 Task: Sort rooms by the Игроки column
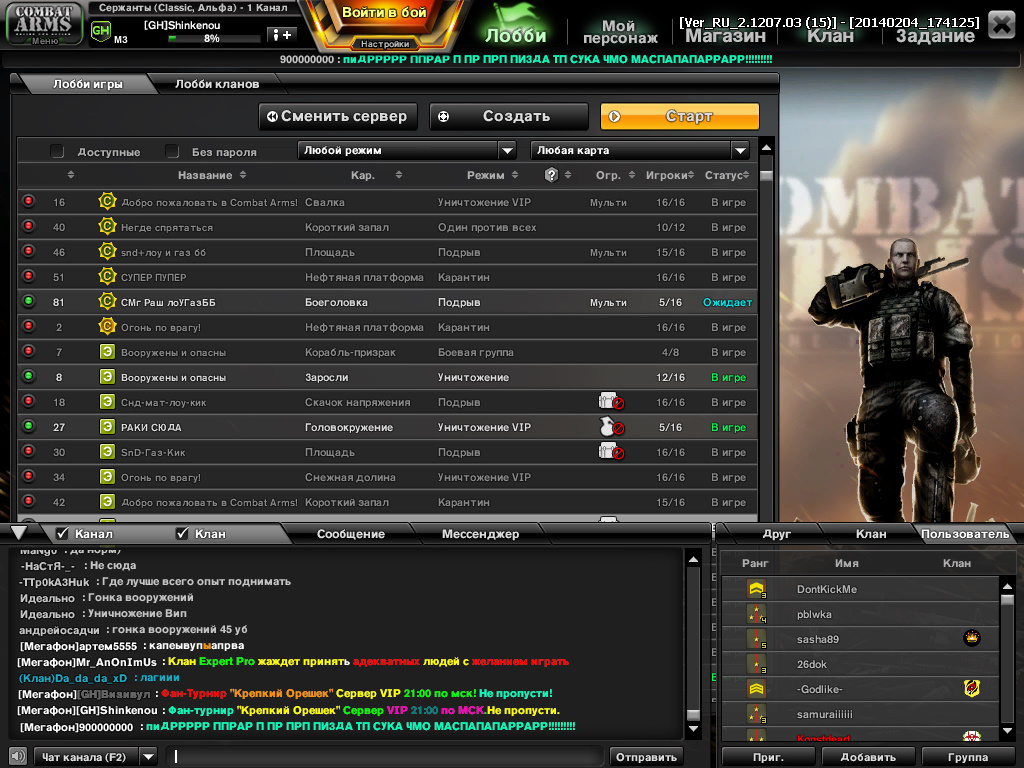coord(671,175)
